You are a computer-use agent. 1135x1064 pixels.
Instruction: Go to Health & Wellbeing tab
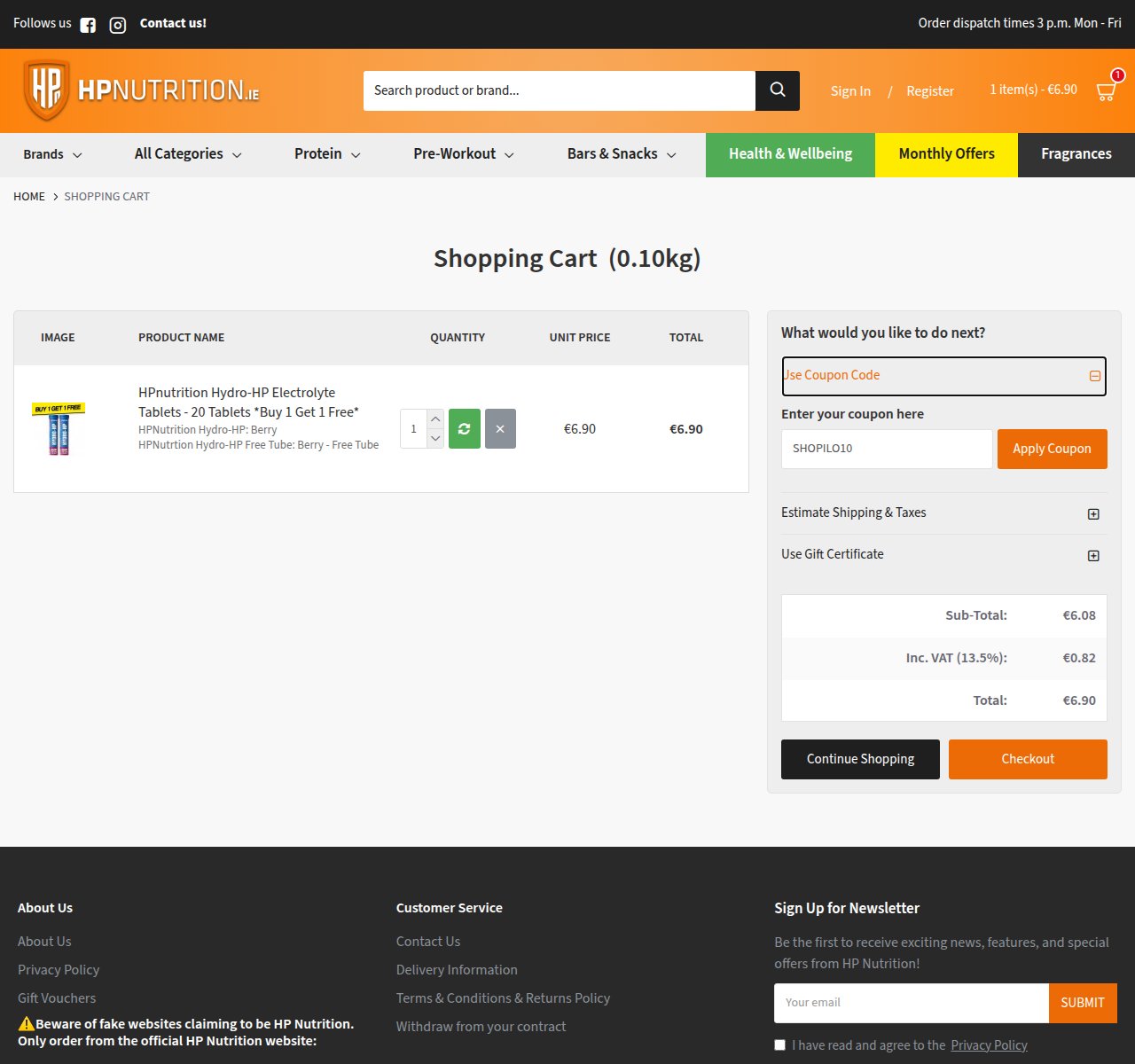(x=790, y=154)
